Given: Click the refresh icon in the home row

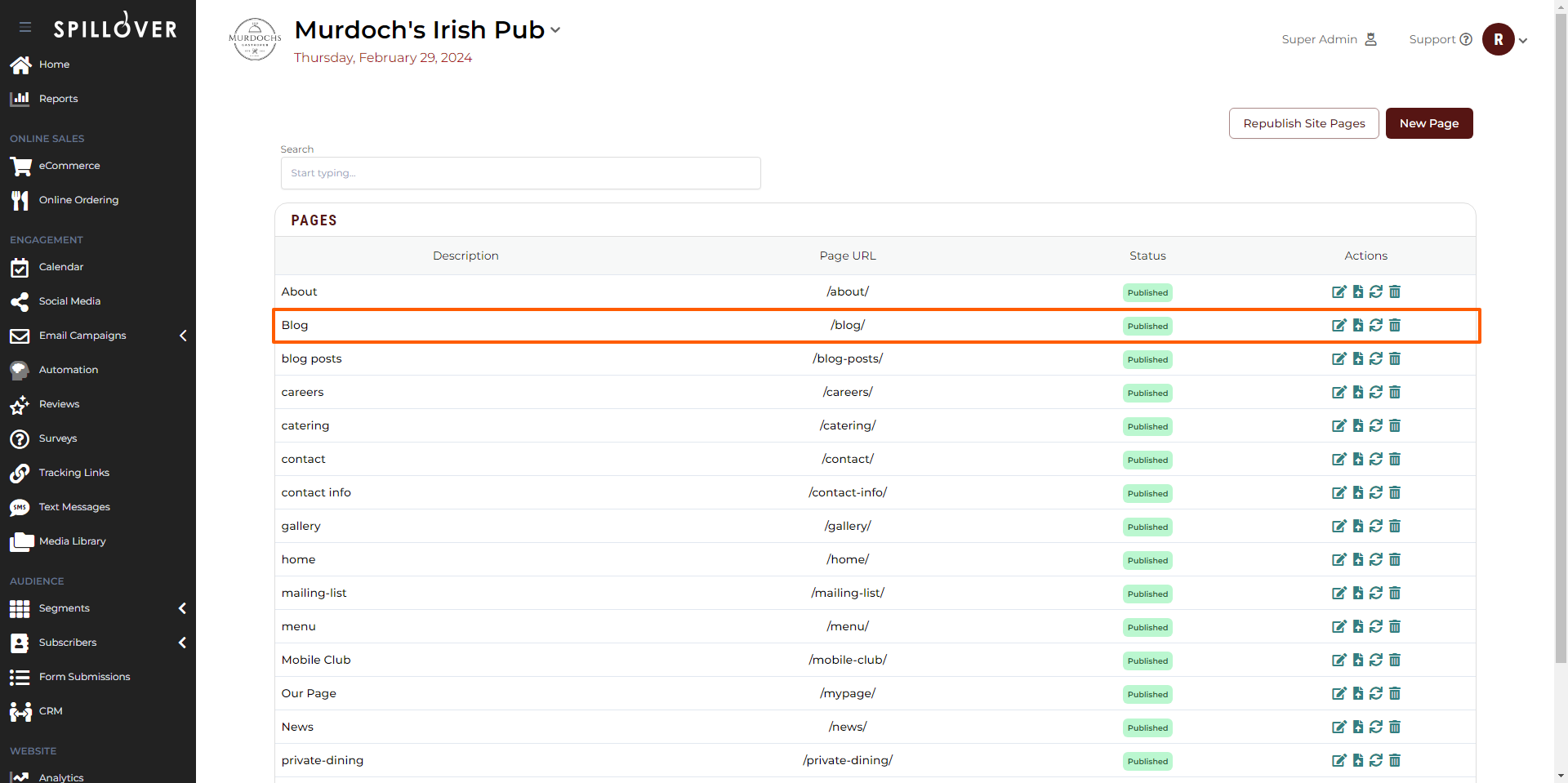Looking at the screenshot, I should (1376, 559).
